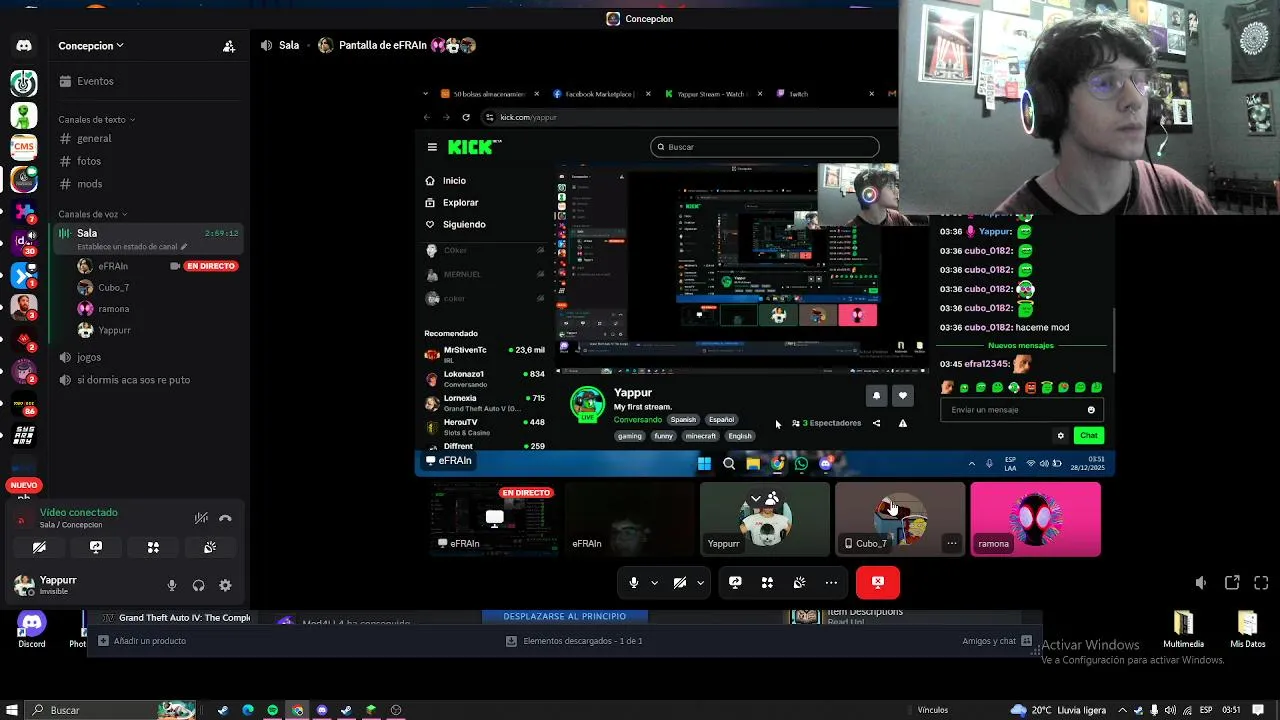Select Yappurr participant tile

click(765, 518)
